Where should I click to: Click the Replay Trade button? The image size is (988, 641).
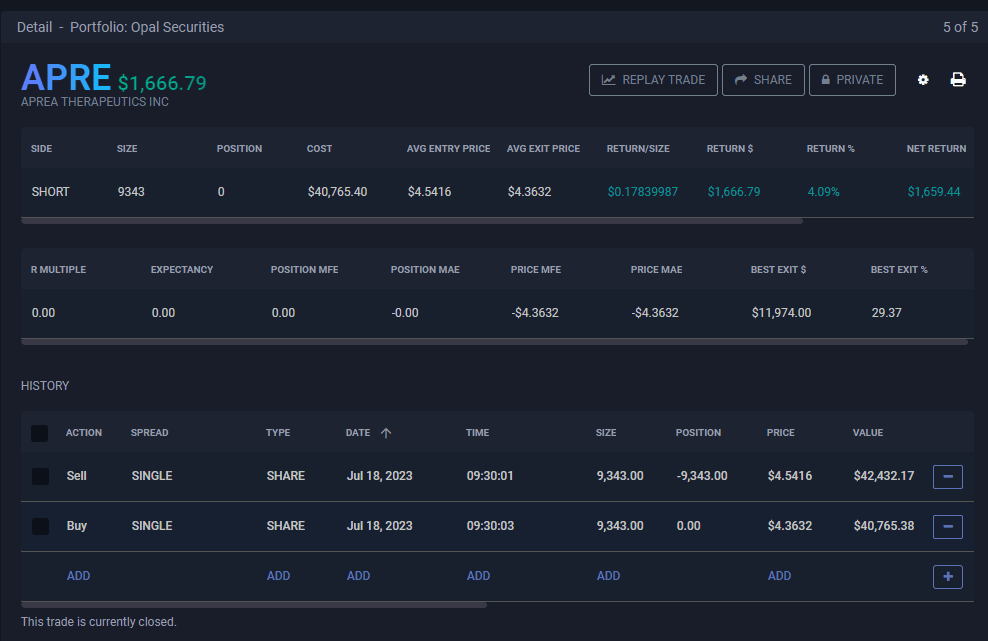tap(653, 80)
